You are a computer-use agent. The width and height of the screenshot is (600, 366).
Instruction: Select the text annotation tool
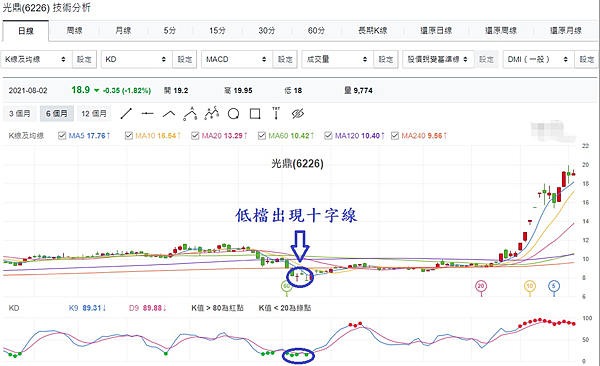click(x=276, y=113)
